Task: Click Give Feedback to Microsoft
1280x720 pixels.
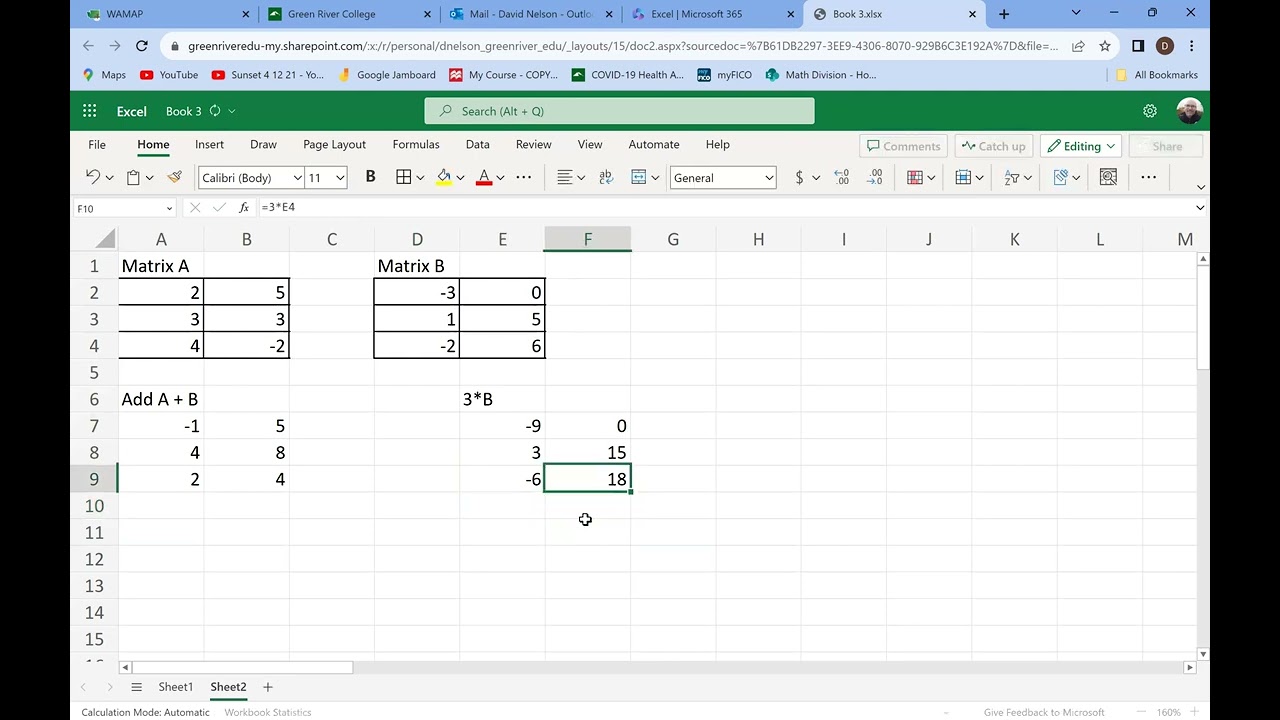Action: coord(1044,712)
